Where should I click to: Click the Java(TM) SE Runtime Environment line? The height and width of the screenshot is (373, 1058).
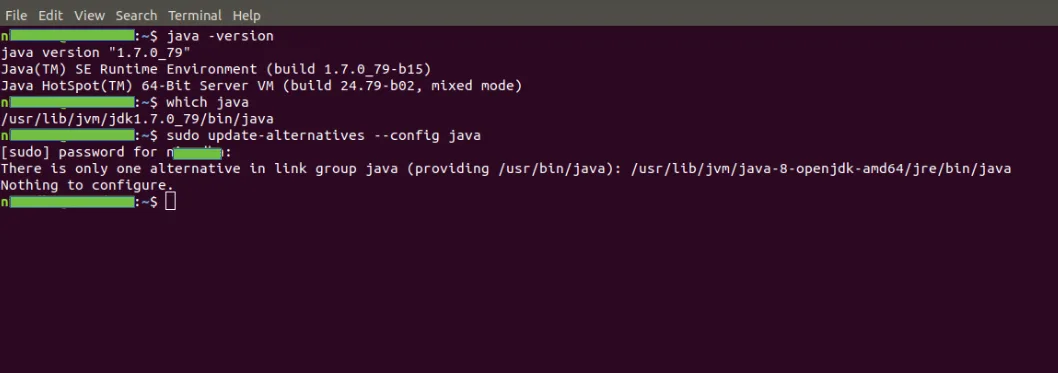pyautogui.click(x=216, y=69)
